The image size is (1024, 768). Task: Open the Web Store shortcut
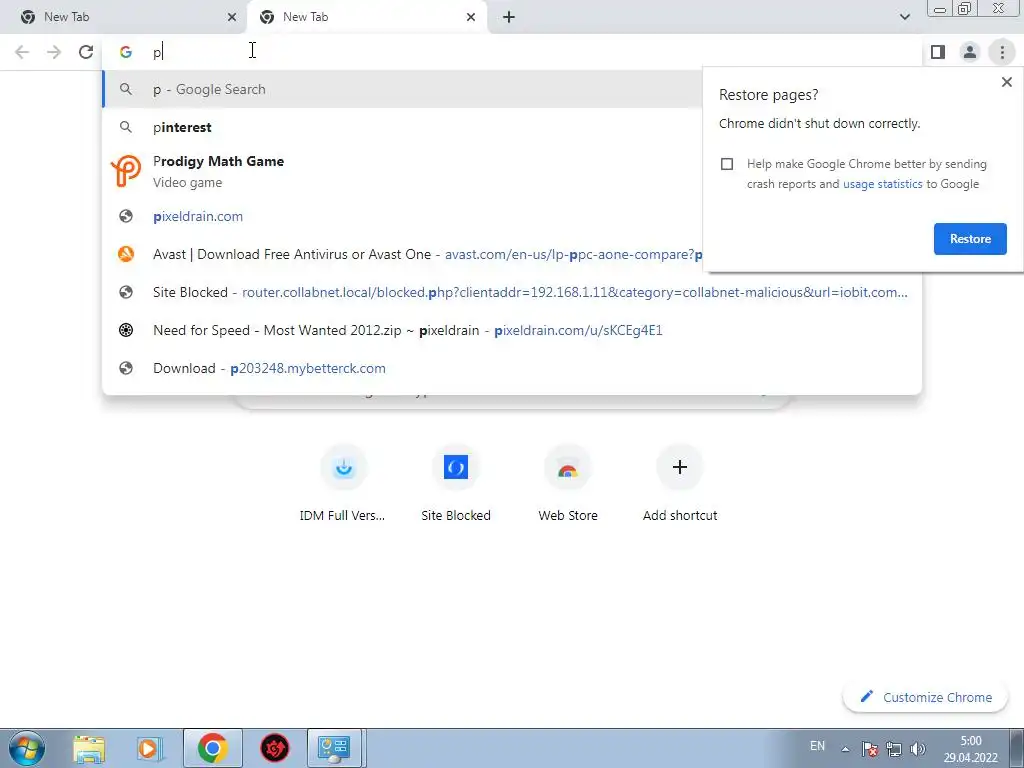tap(568, 483)
